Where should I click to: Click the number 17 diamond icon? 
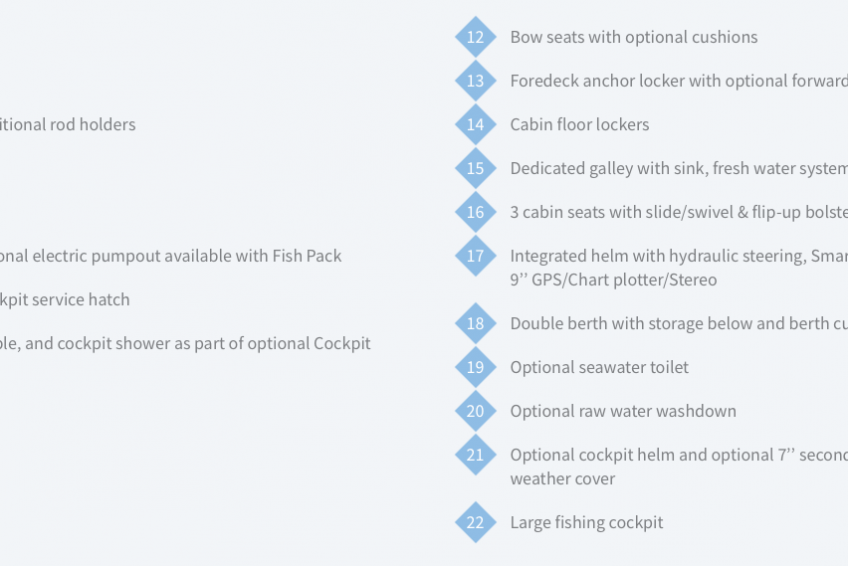475,256
